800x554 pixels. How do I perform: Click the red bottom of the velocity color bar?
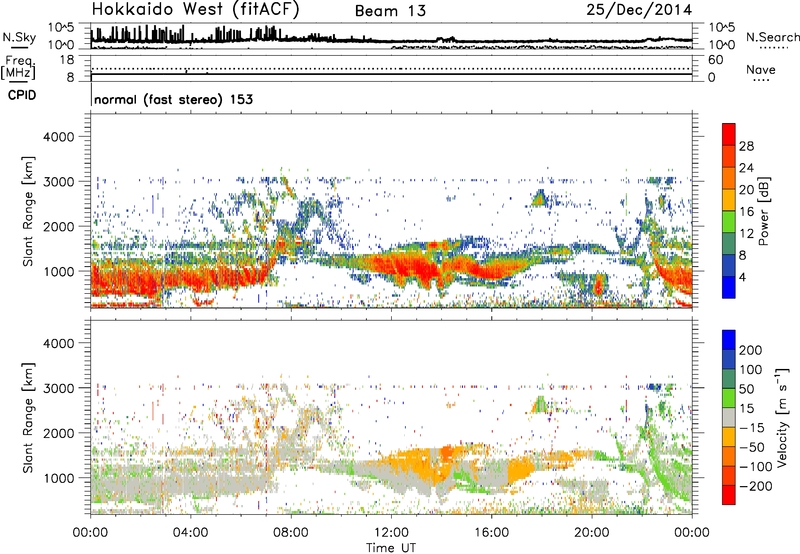coord(729,495)
